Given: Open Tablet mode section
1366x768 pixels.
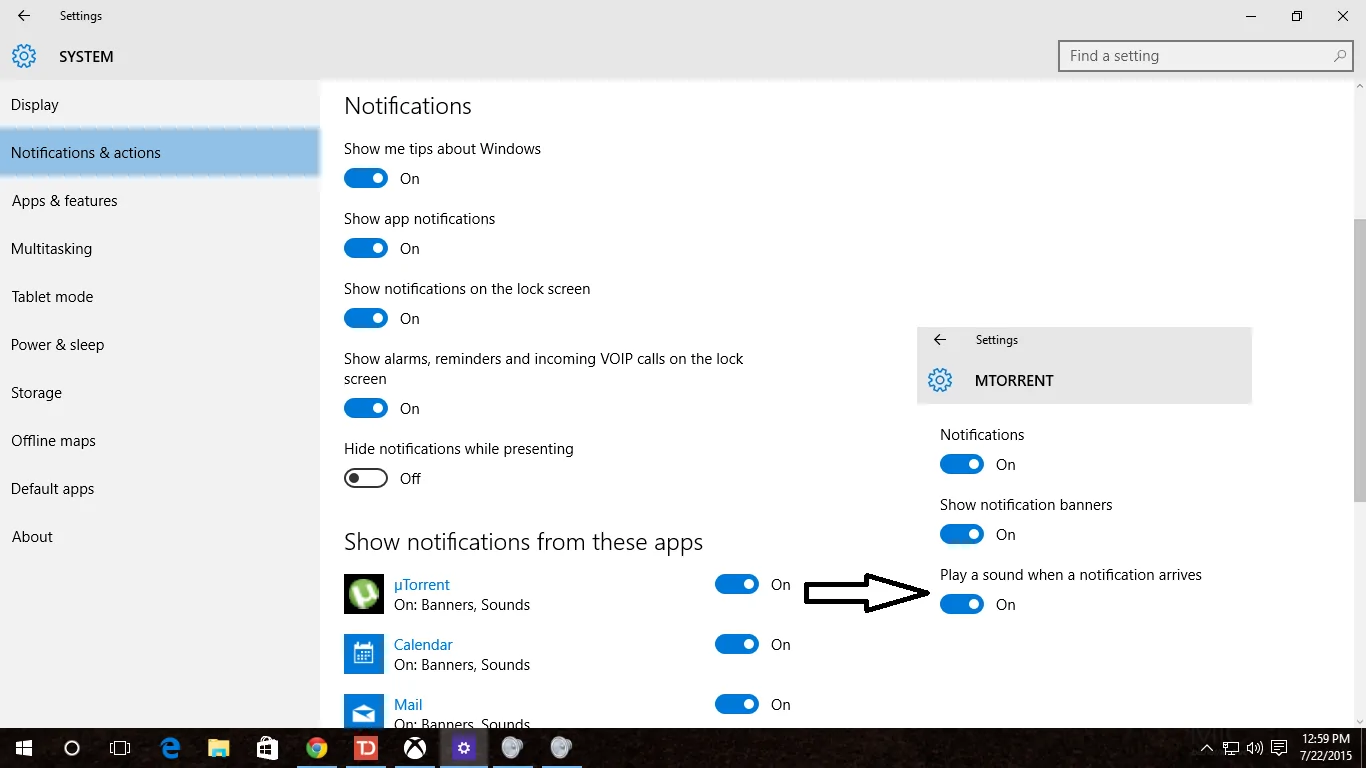Looking at the screenshot, I should [160, 296].
